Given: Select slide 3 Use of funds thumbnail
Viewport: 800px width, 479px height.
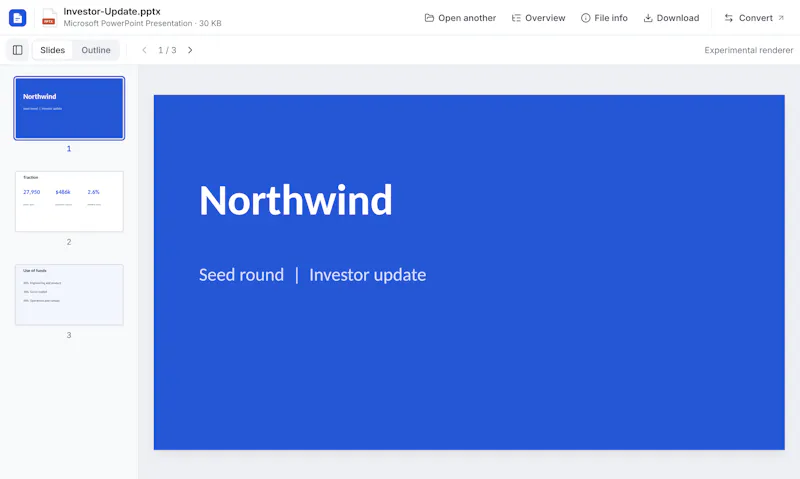Looking at the screenshot, I should (69, 295).
